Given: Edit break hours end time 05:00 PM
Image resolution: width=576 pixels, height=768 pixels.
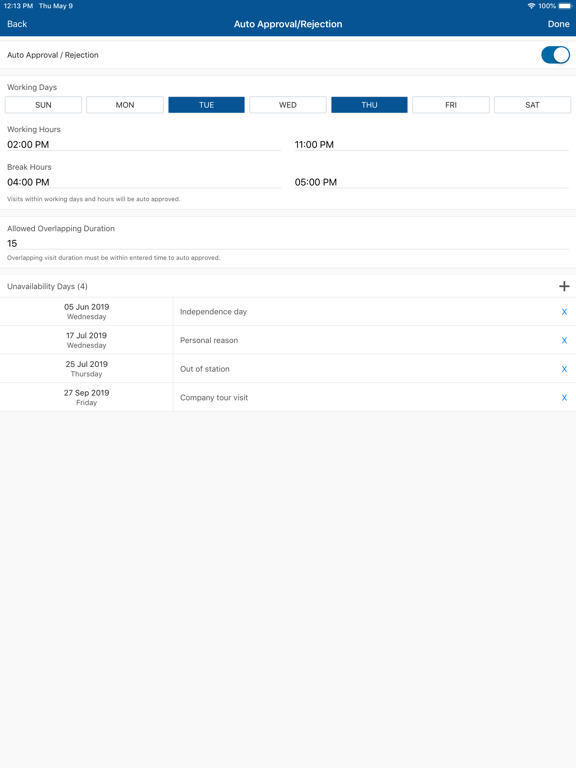Looking at the screenshot, I should 432,182.
